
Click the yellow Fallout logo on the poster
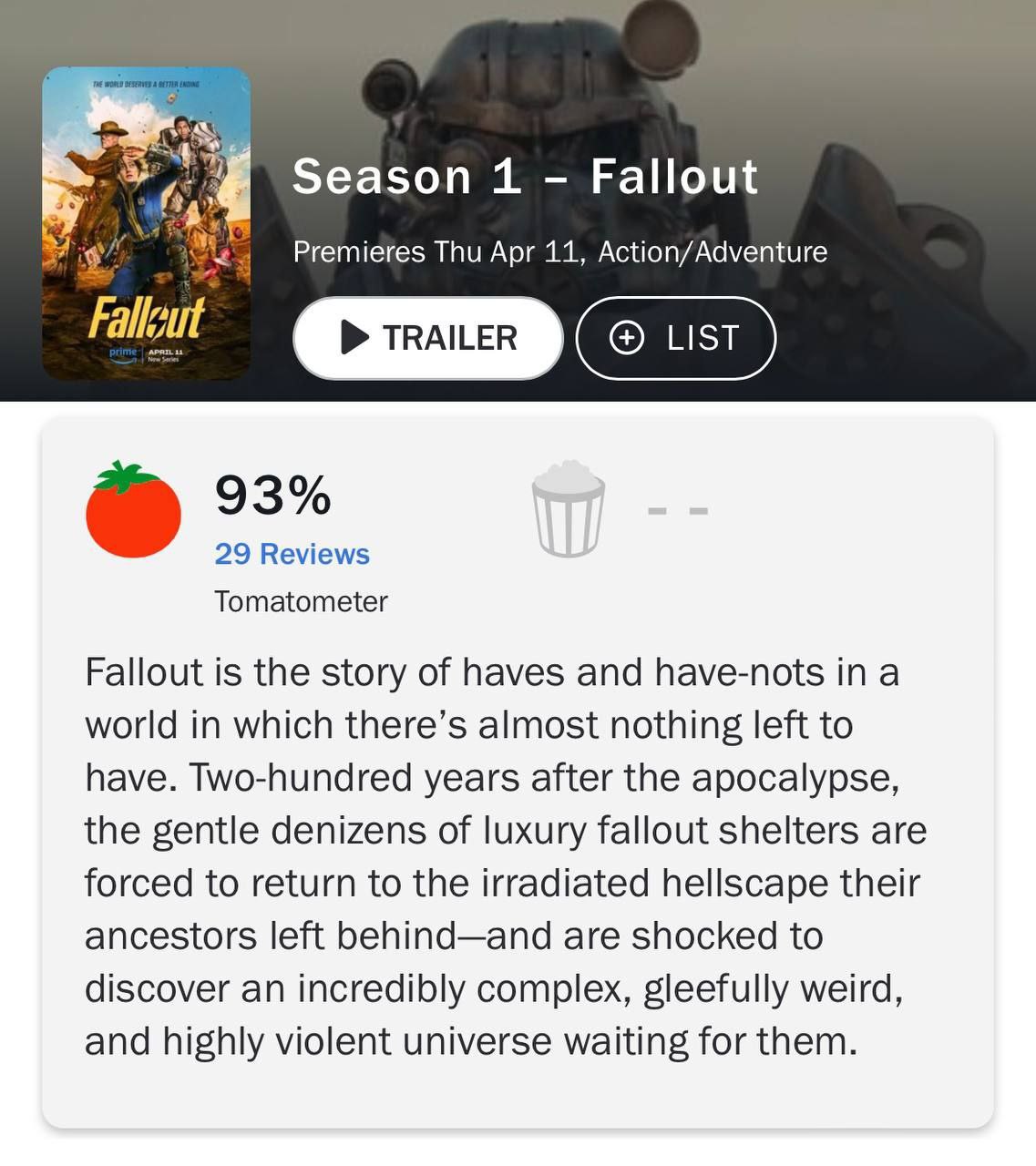tap(146, 317)
